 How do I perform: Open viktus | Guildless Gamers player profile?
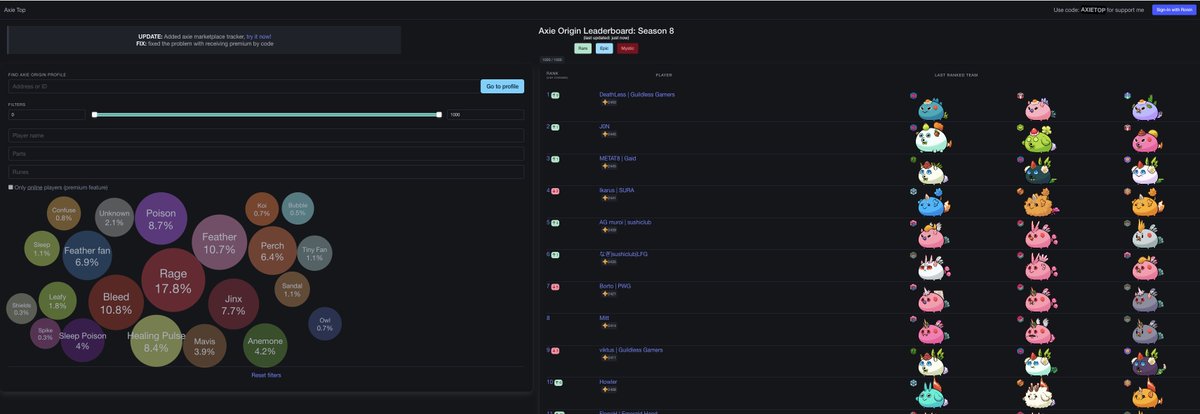click(633, 350)
